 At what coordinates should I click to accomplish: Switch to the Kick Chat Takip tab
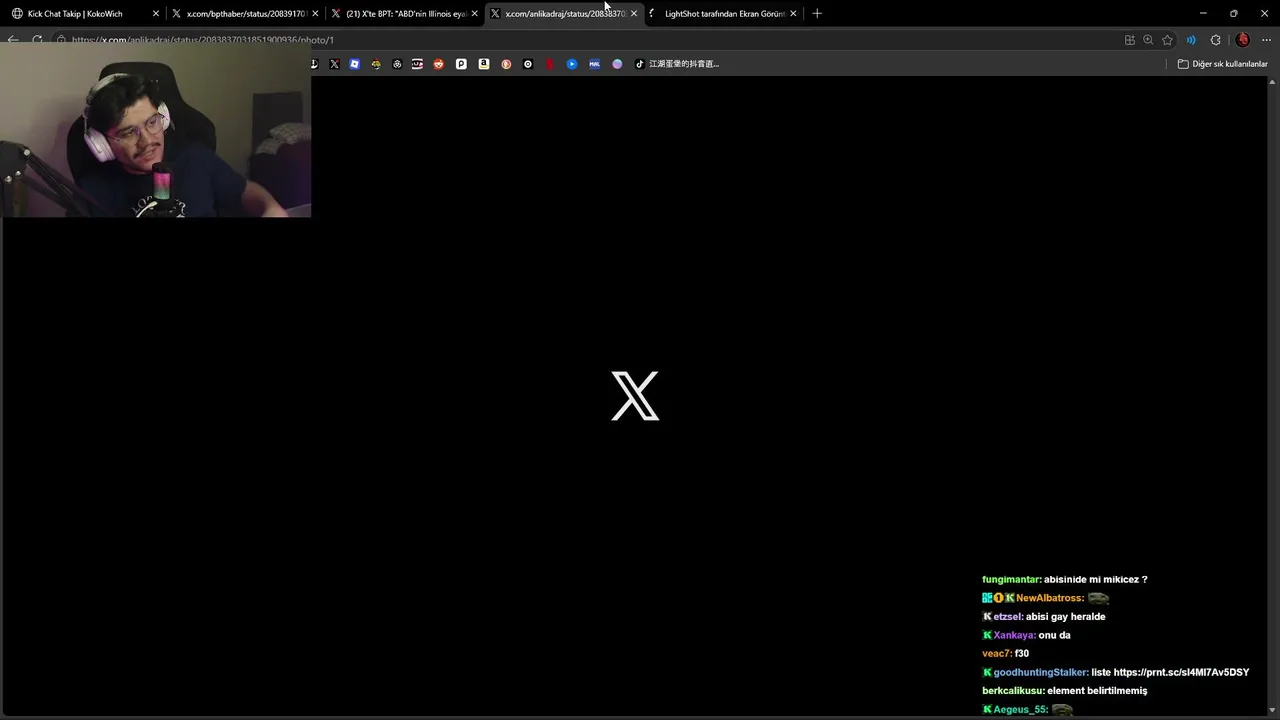85,14
